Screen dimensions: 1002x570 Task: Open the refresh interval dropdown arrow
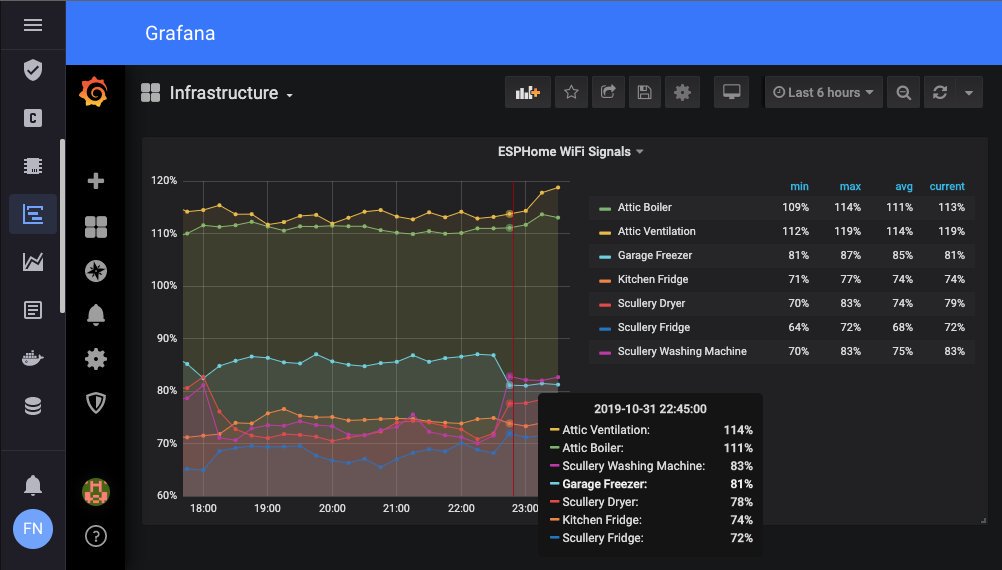coord(969,93)
